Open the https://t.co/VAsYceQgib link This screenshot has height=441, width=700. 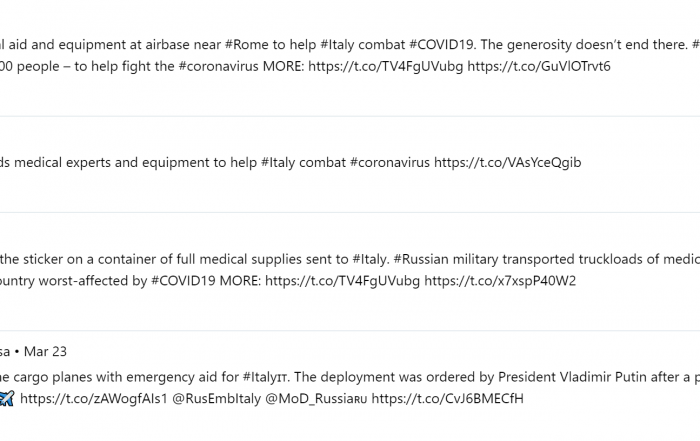pos(508,162)
